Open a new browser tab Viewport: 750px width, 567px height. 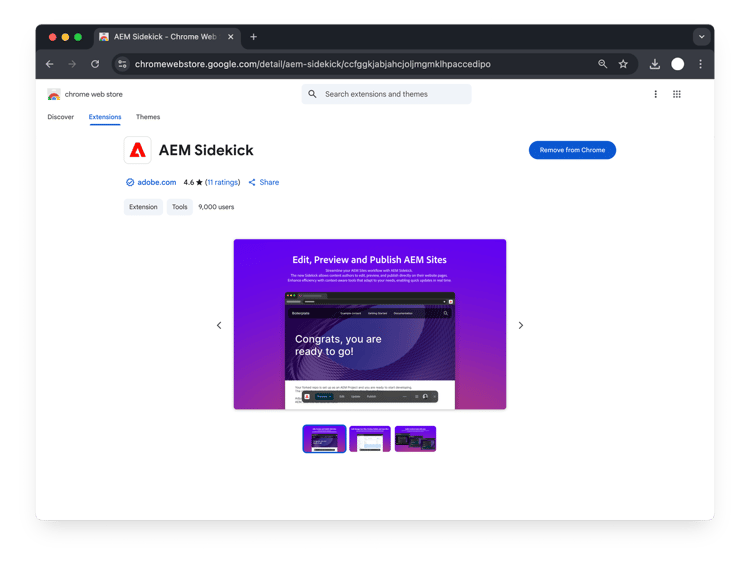click(x=254, y=37)
